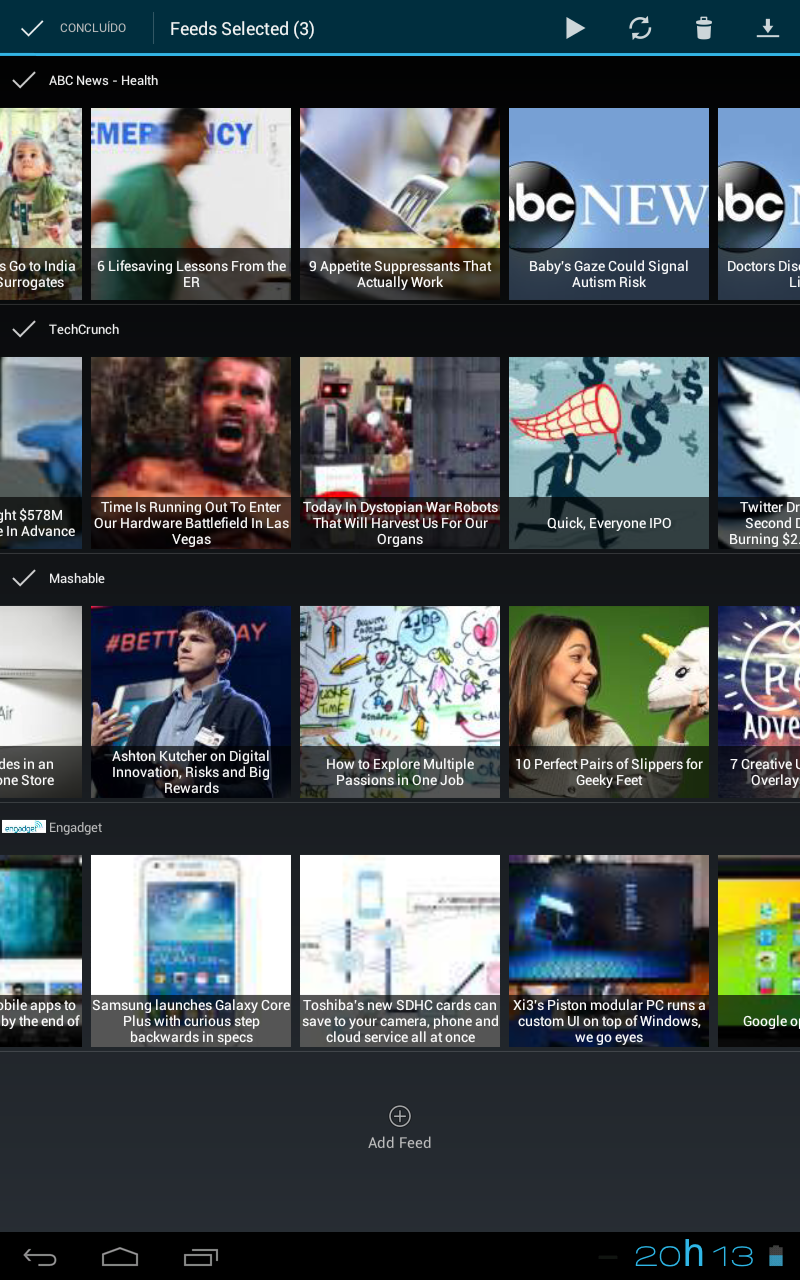Open 6 Lifesaving Lessons From the ER
The width and height of the screenshot is (800, 1280).
pos(191,204)
